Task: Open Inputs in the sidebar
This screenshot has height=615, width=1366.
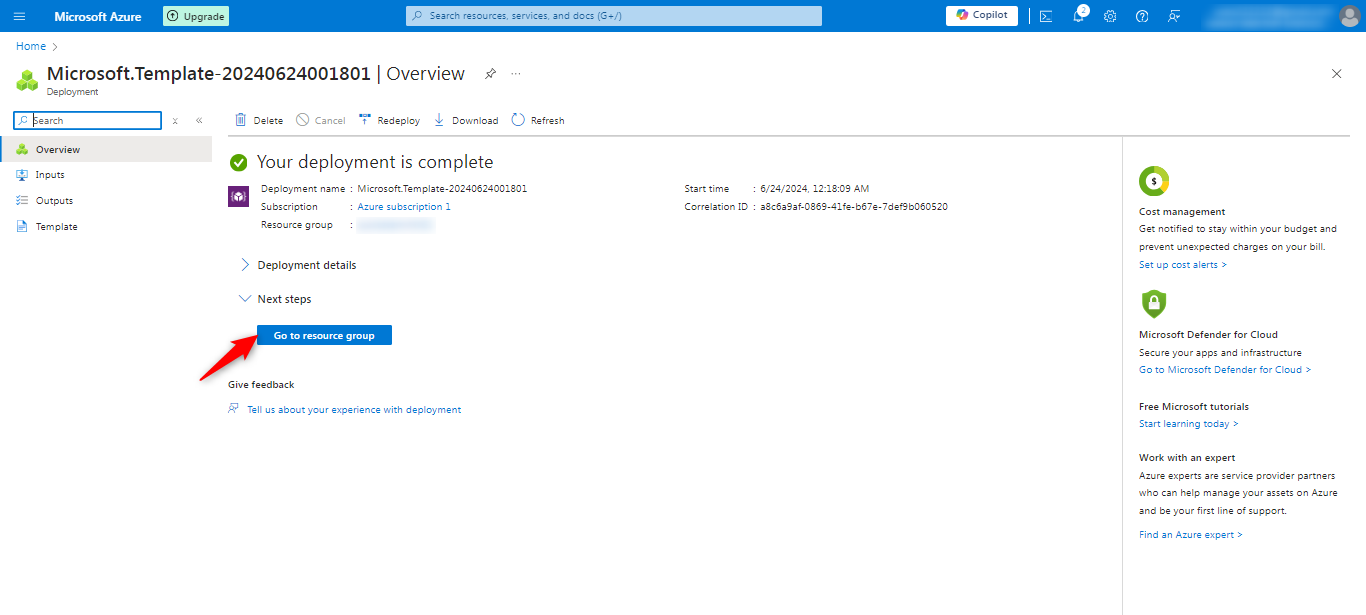Action: tap(106, 175)
